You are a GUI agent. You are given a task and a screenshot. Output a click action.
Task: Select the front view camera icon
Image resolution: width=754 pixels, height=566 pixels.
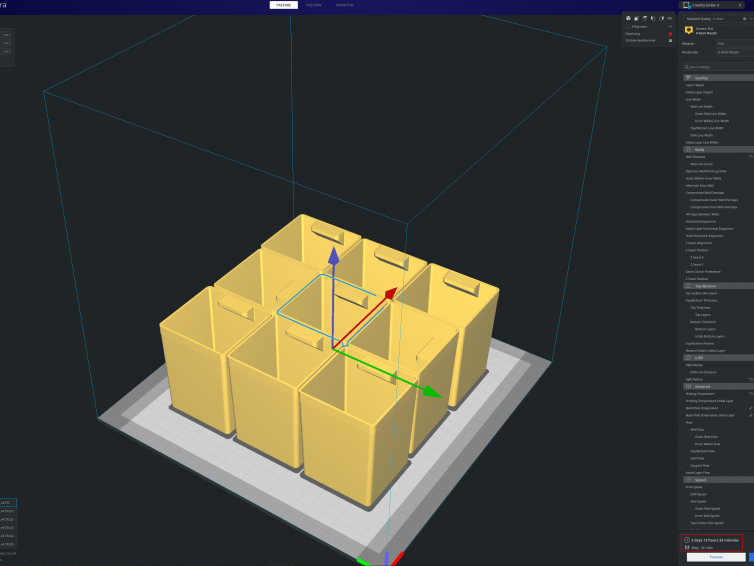click(x=636, y=18)
